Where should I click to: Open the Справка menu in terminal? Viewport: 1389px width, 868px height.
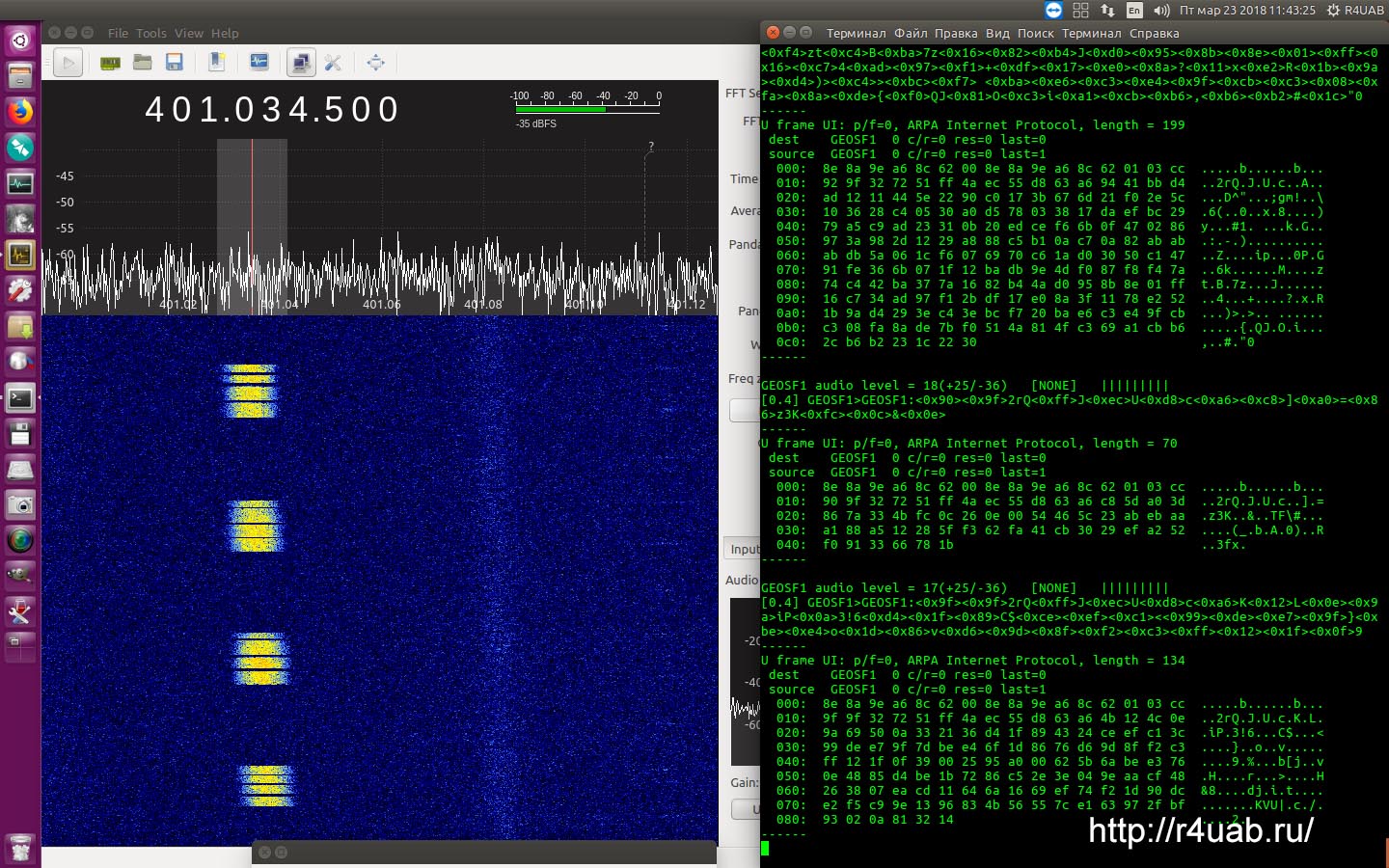click(1154, 33)
